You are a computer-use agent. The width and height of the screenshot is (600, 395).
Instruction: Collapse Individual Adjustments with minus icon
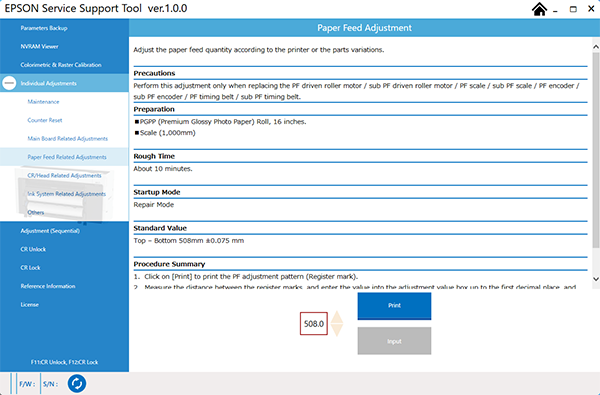(x=9, y=83)
